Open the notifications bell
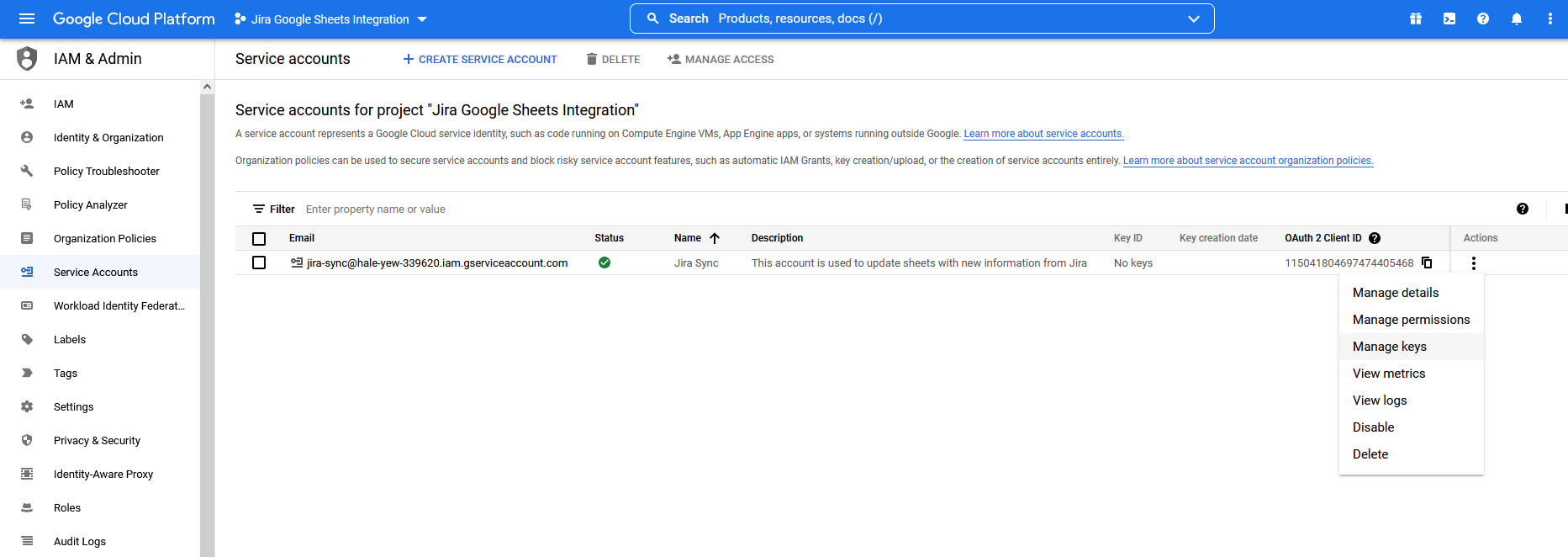Viewport: 1568px width, 557px height. coord(1517,19)
